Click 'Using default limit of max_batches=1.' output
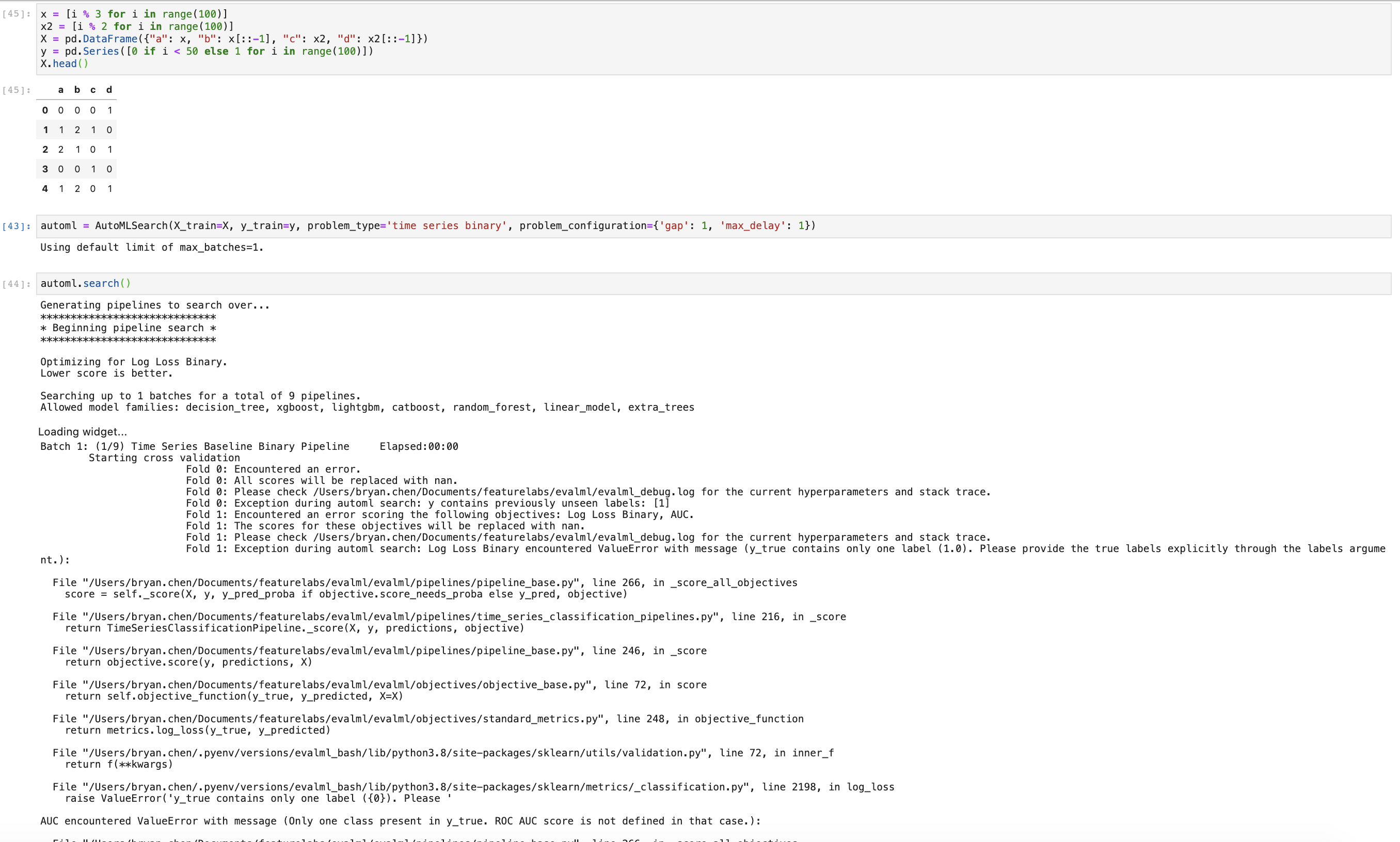The height and width of the screenshot is (842, 1400). (x=152, y=247)
